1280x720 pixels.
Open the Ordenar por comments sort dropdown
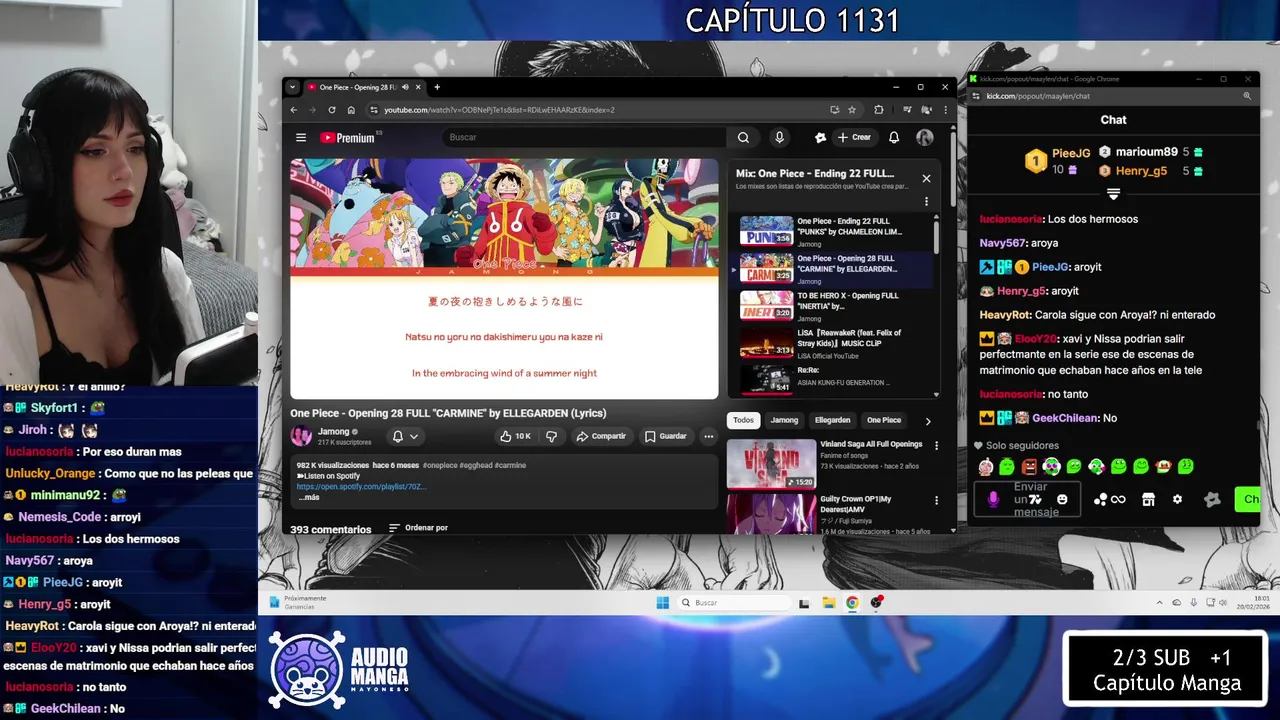[x=418, y=528]
